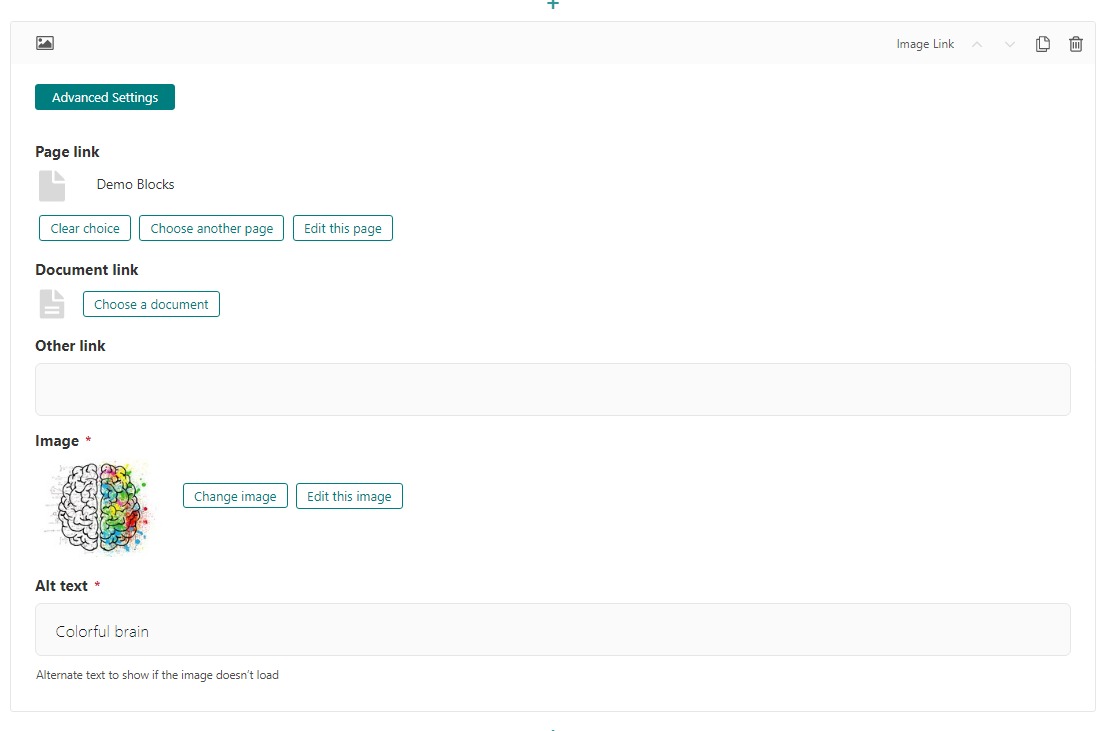Click into the Alt text field

(x=552, y=630)
